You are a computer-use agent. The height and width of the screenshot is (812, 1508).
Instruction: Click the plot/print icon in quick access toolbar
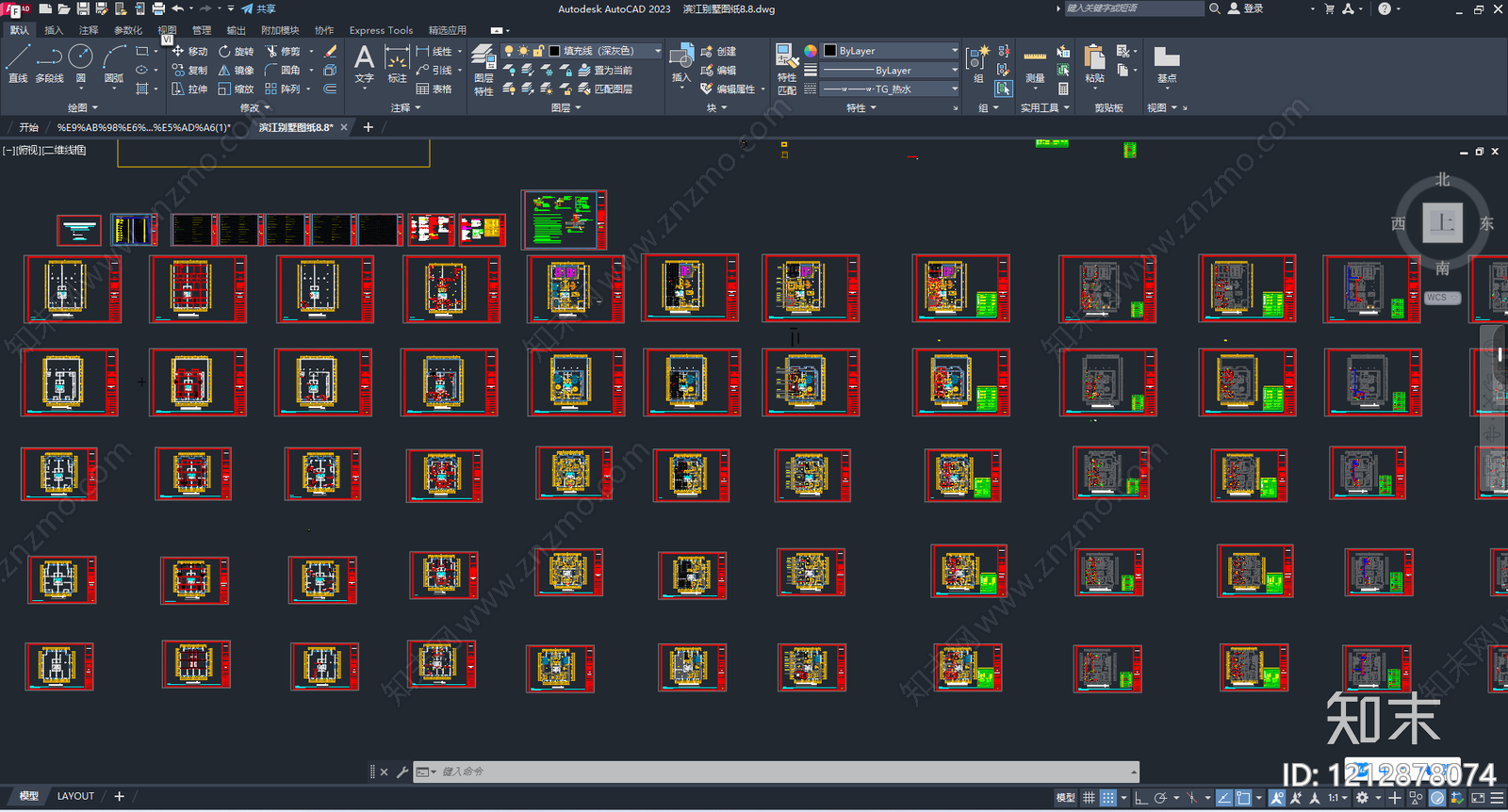(x=158, y=8)
